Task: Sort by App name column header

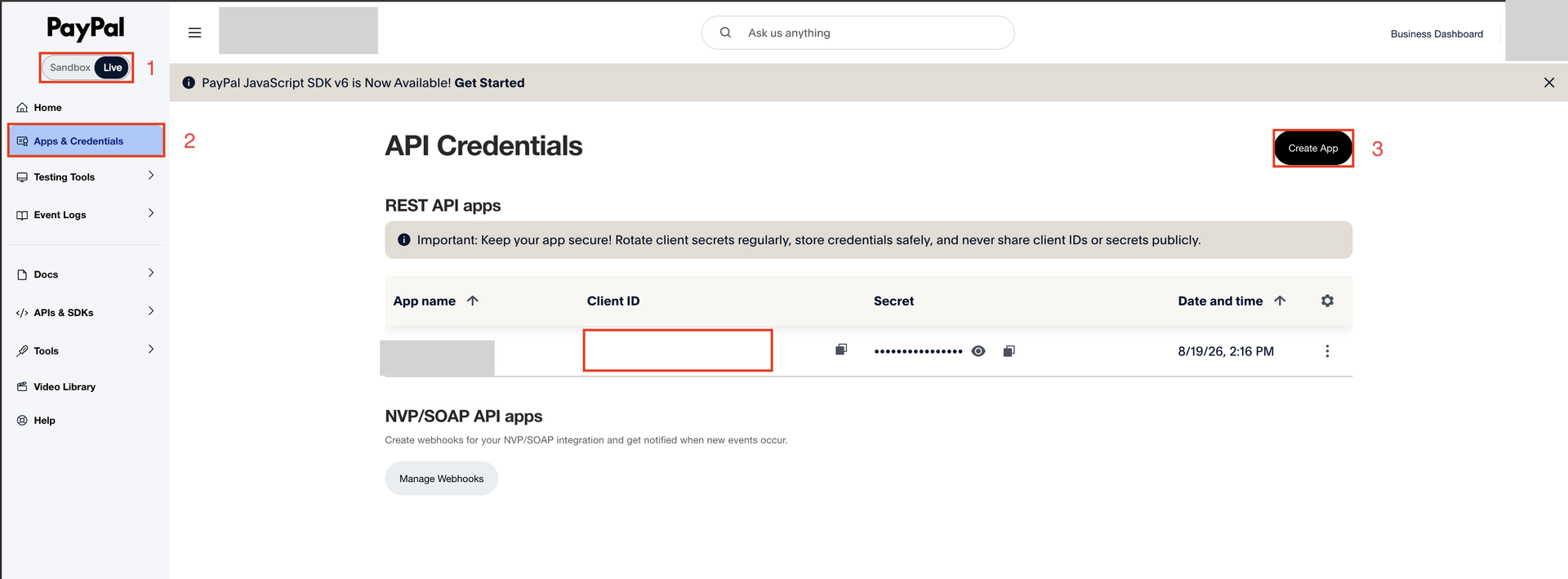Action: coord(425,301)
